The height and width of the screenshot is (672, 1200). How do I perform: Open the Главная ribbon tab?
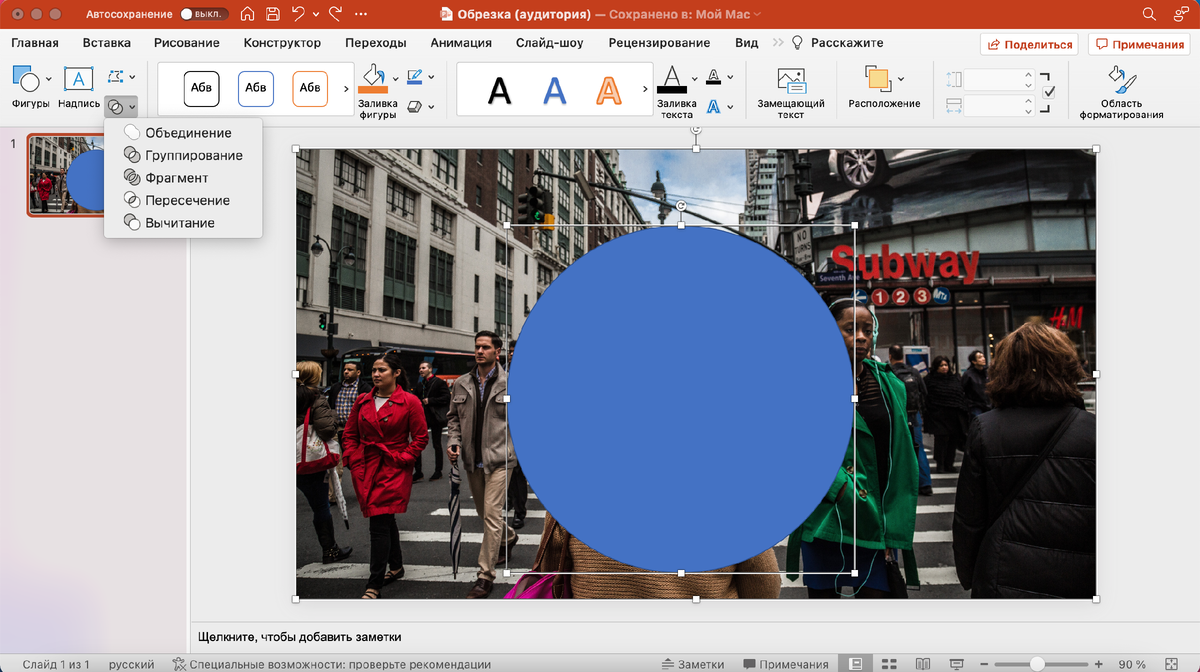click(35, 43)
